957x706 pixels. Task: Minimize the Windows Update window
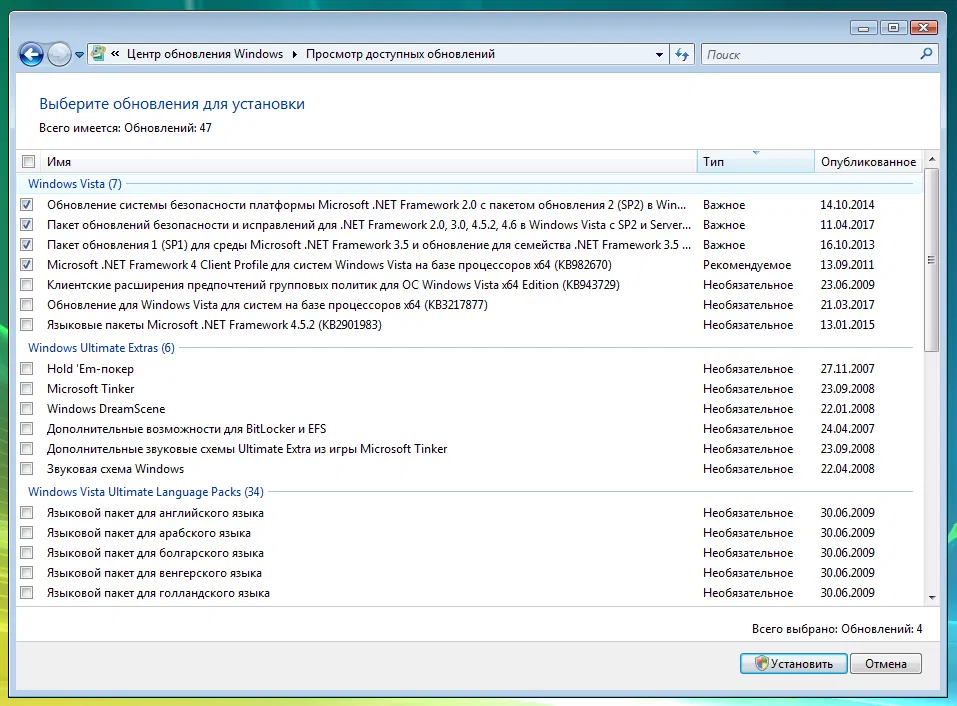click(864, 28)
